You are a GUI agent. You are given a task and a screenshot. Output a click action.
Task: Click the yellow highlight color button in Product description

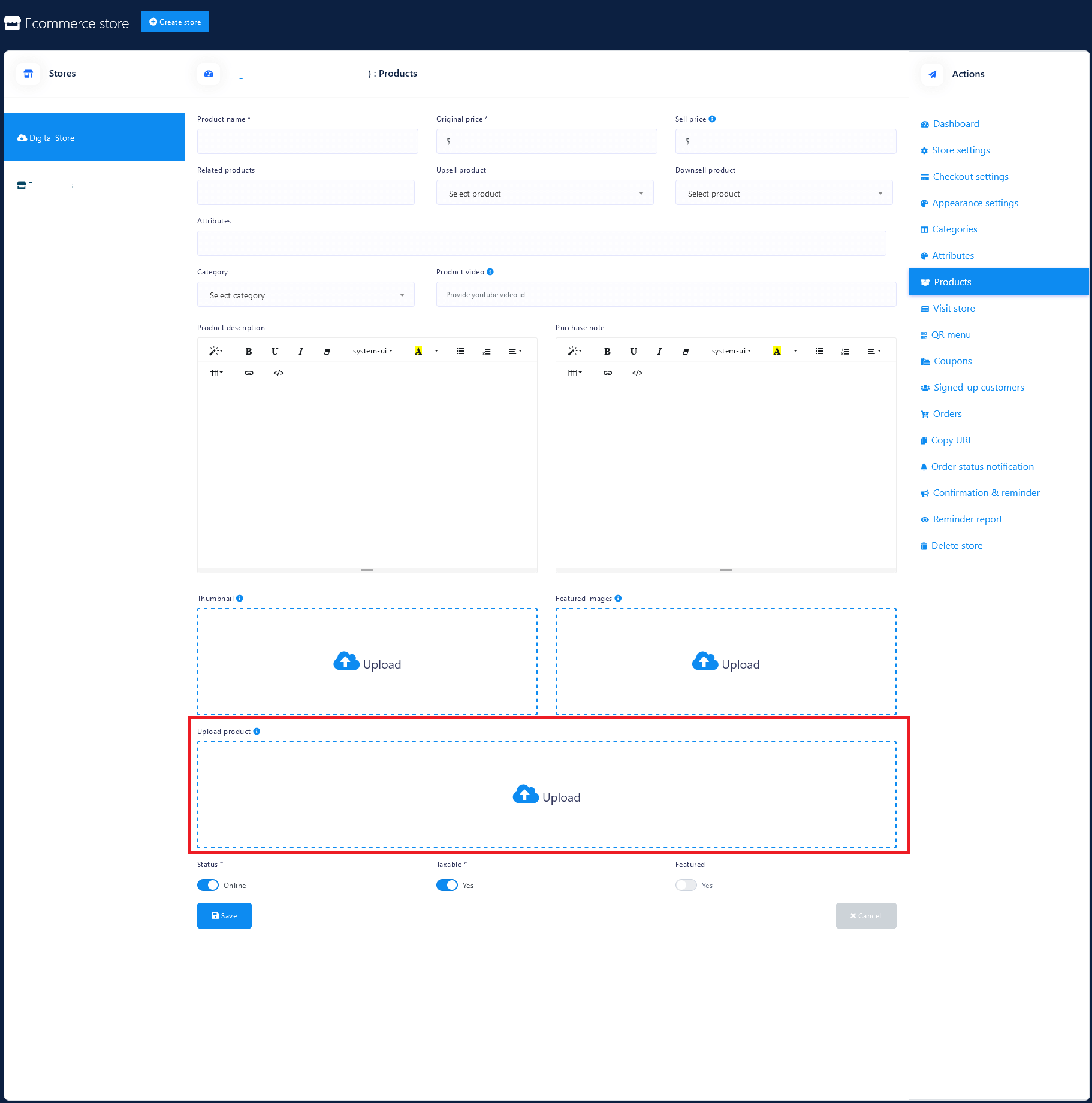point(418,352)
